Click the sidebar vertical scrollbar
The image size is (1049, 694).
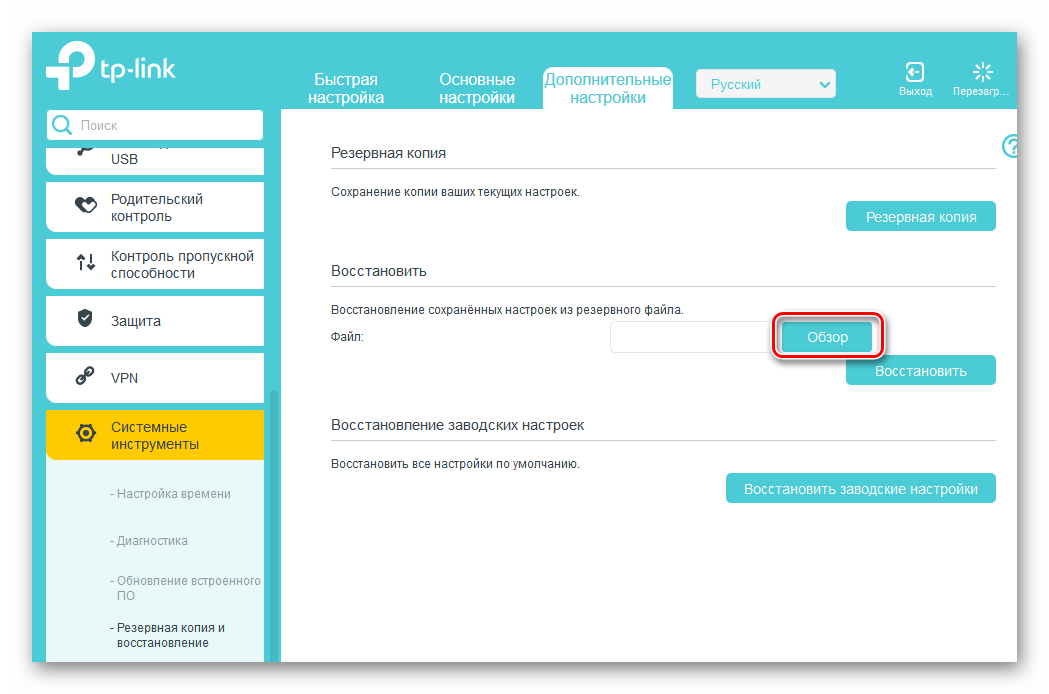273,525
